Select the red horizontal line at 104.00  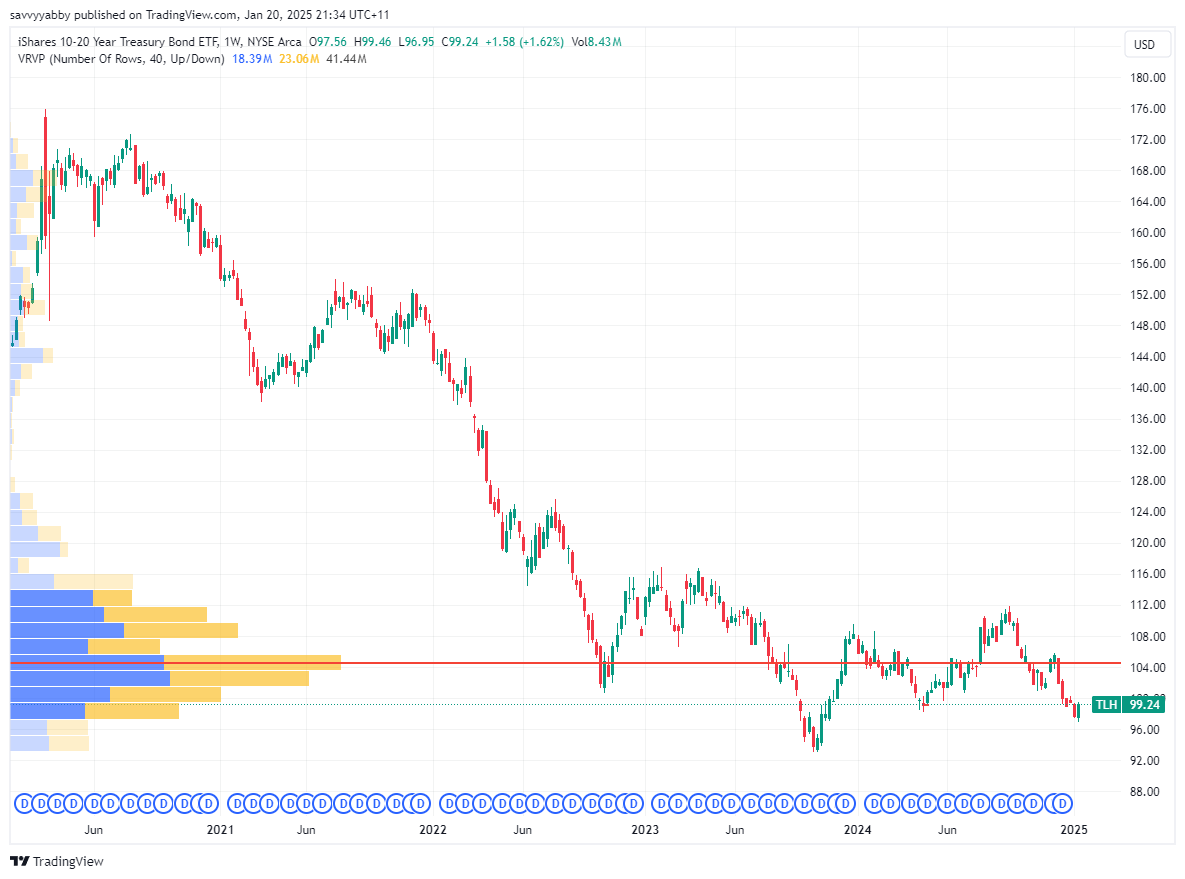coord(565,663)
